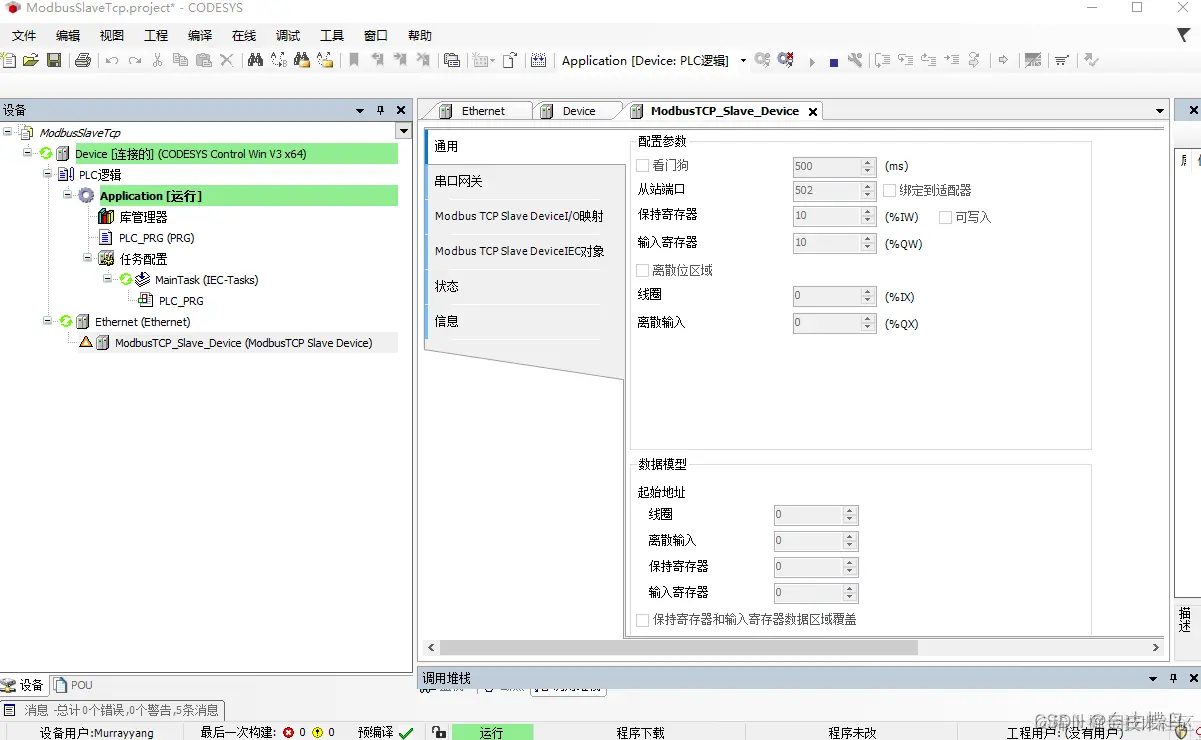Viewport: 1201px width, 740px height.
Task: Toggle the 可写入 writable checkbox
Action: (945, 217)
